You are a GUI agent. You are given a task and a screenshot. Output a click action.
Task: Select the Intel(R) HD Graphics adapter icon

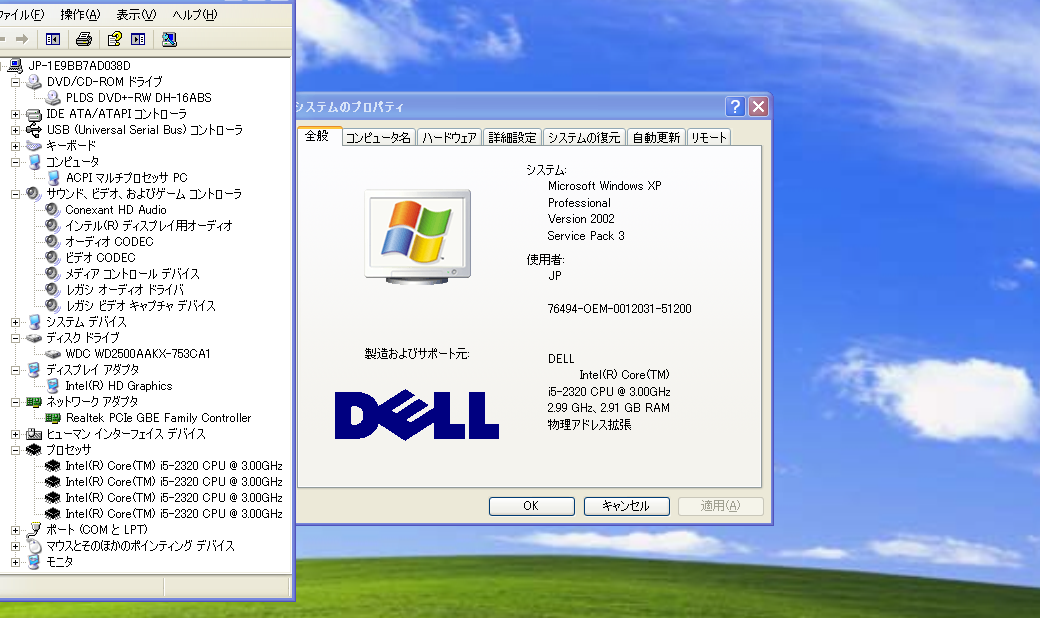[x=53, y=386]
